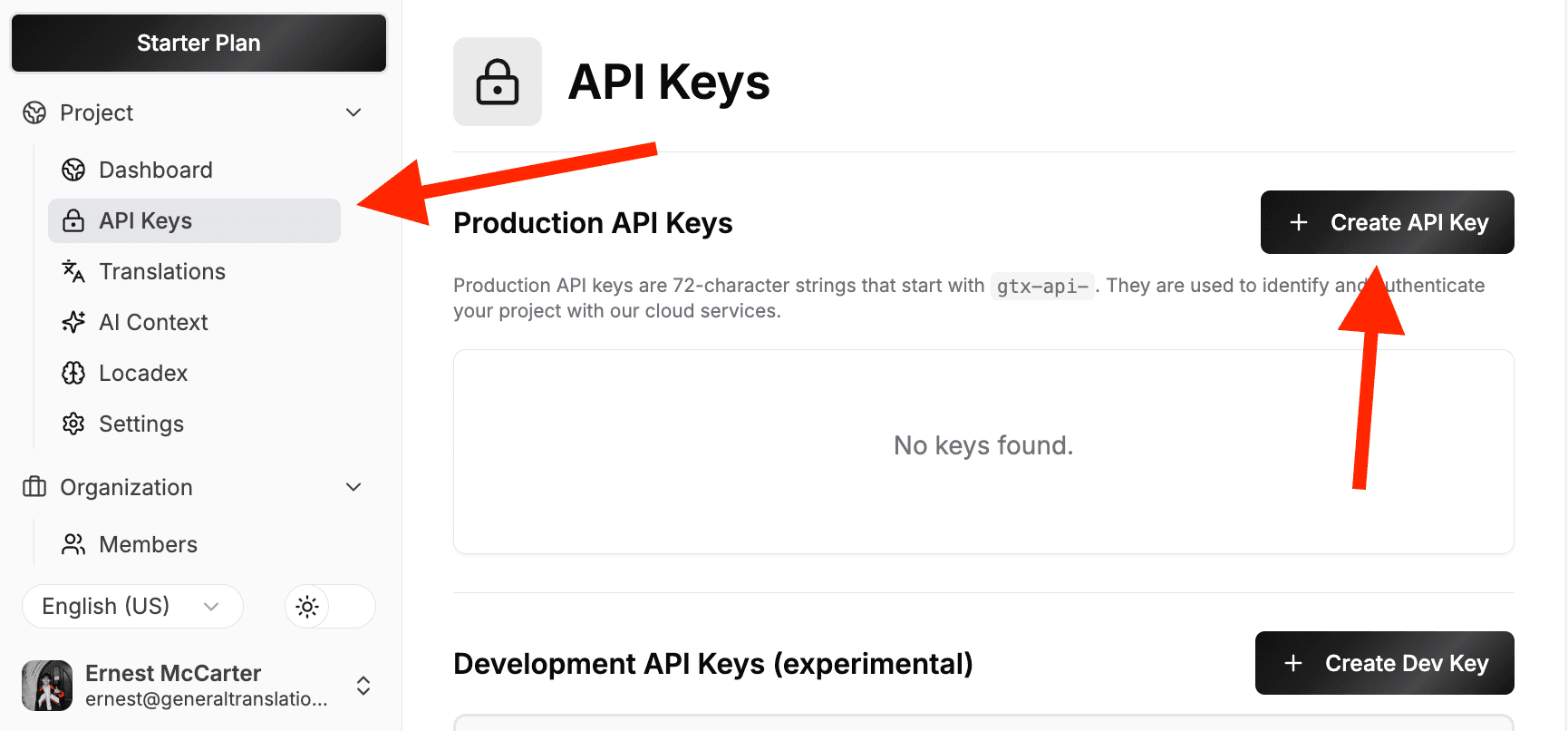Click the Create Dev Key button
The width and height of the screenshot is (1568, 731).
1384,663
